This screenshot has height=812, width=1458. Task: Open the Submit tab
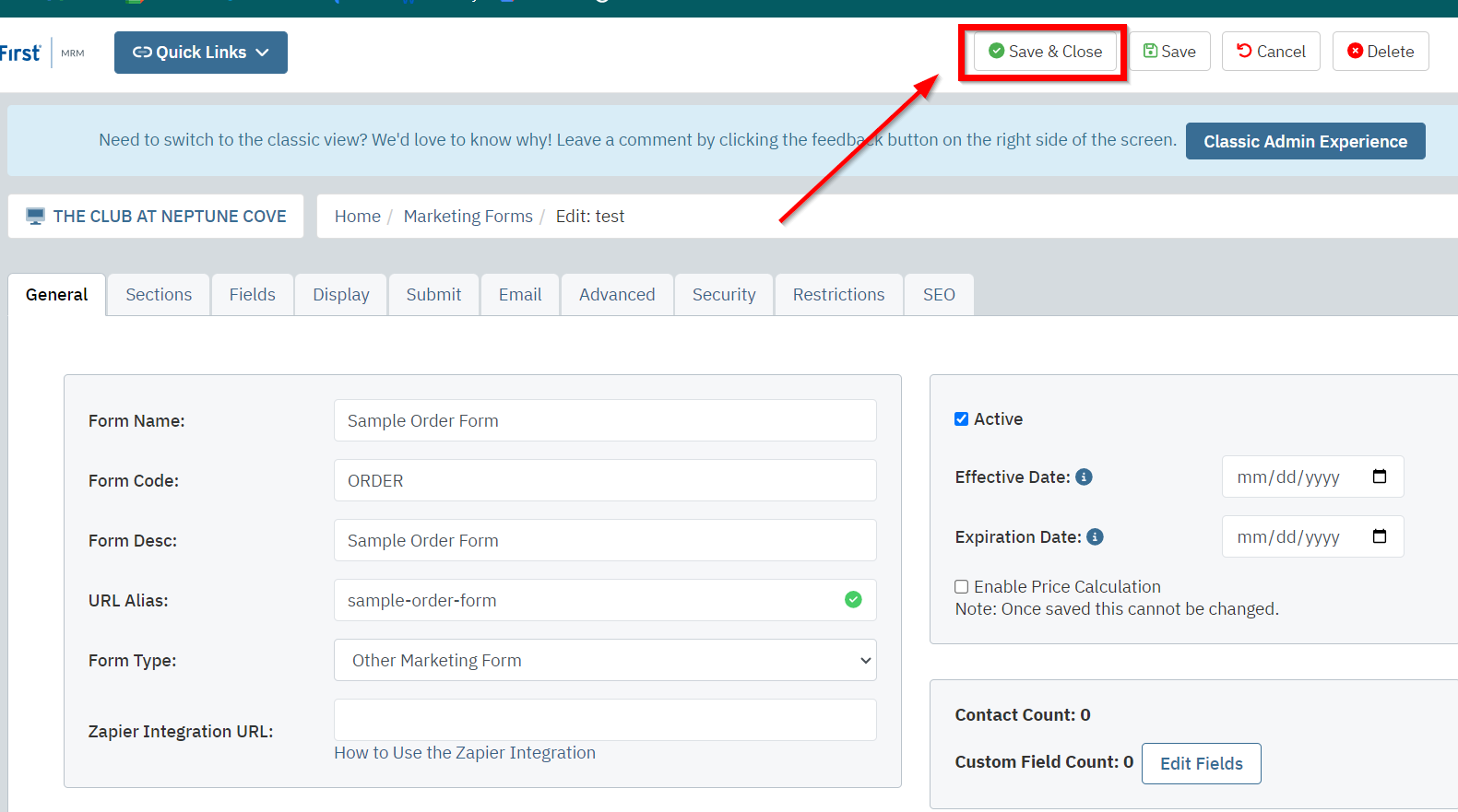click(433, 295)
